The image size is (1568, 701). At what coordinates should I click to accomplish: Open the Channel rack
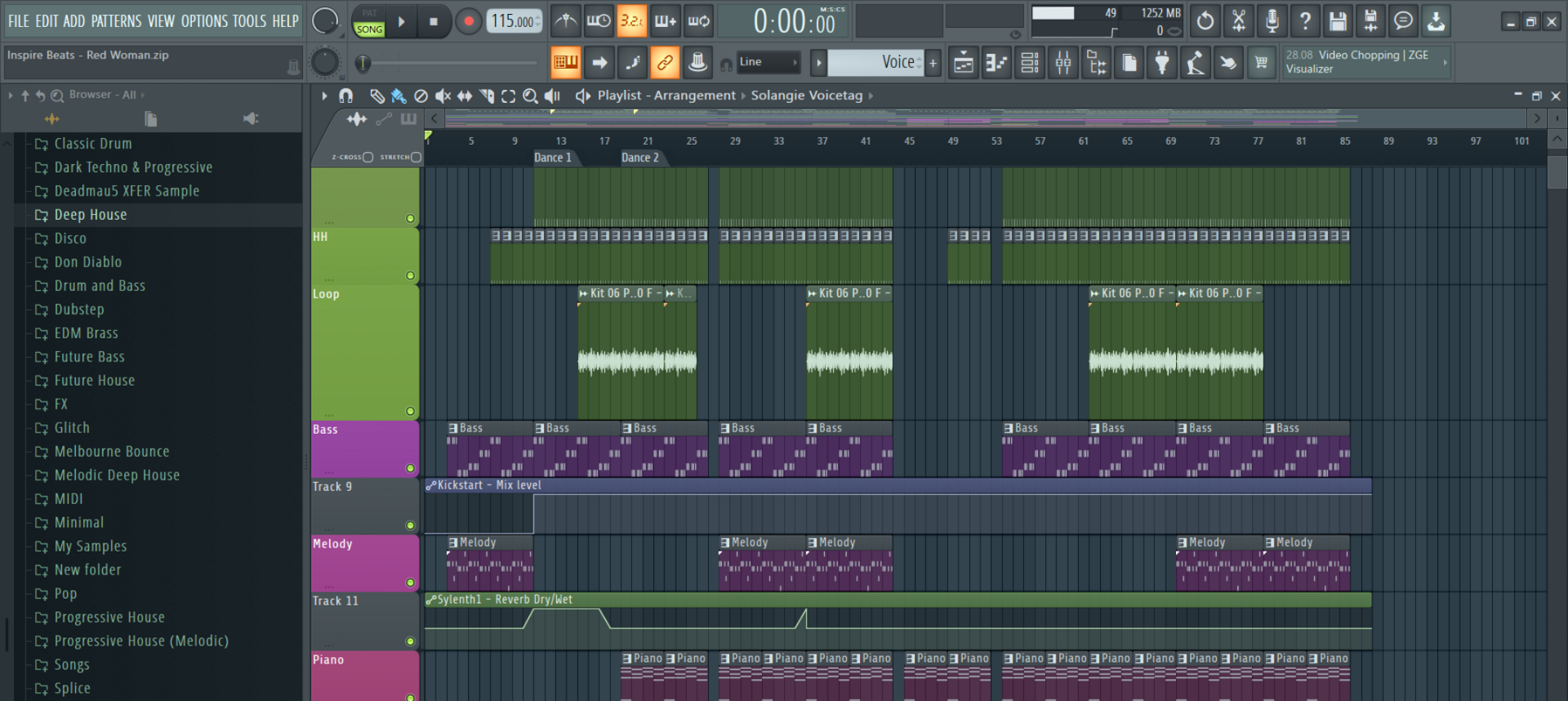pyautogui.click(x=1029, y=63)
